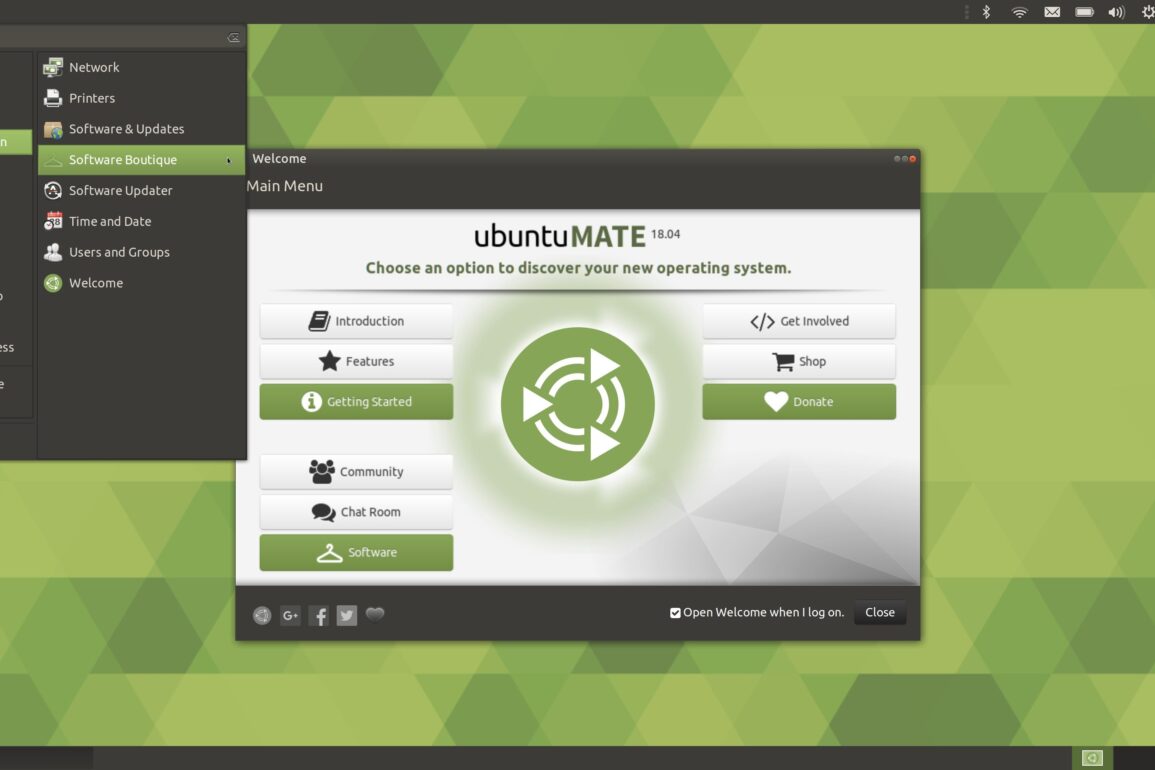Close the Welcome dialog via Close button
This screenshot has width=1155, height=770.
click(x=880, y=612)
